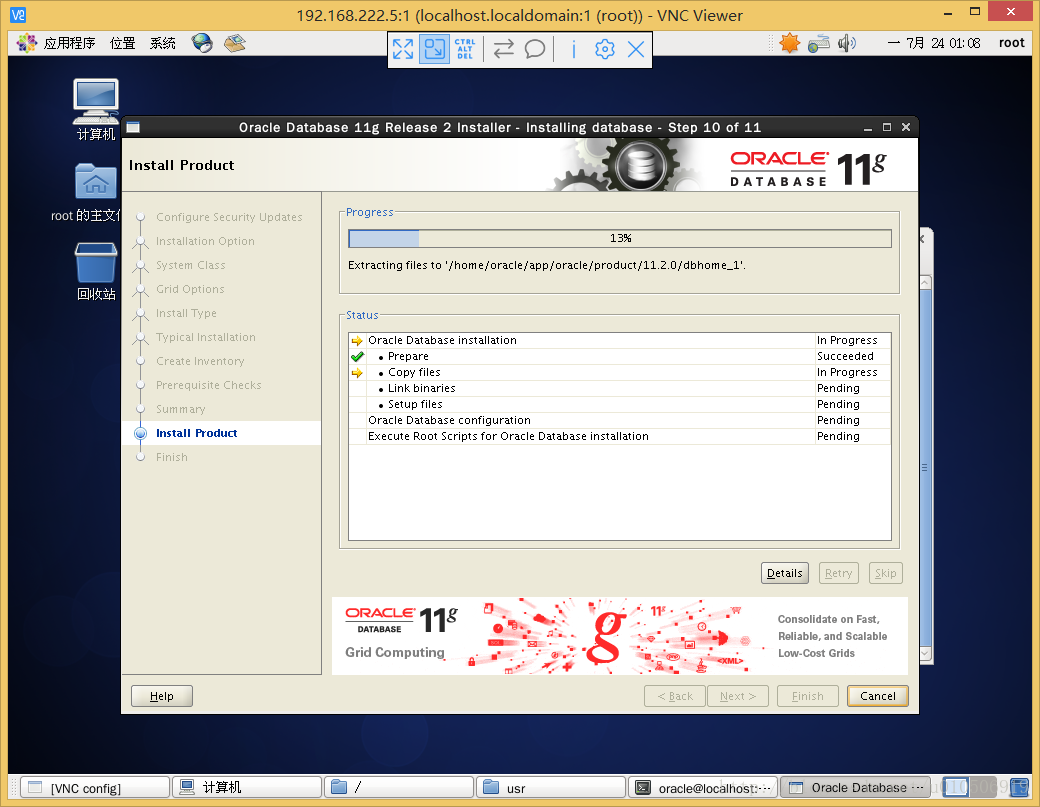The image size is (1040, 807).
Task: Select Create Inventory step
Action: [200, 361]
